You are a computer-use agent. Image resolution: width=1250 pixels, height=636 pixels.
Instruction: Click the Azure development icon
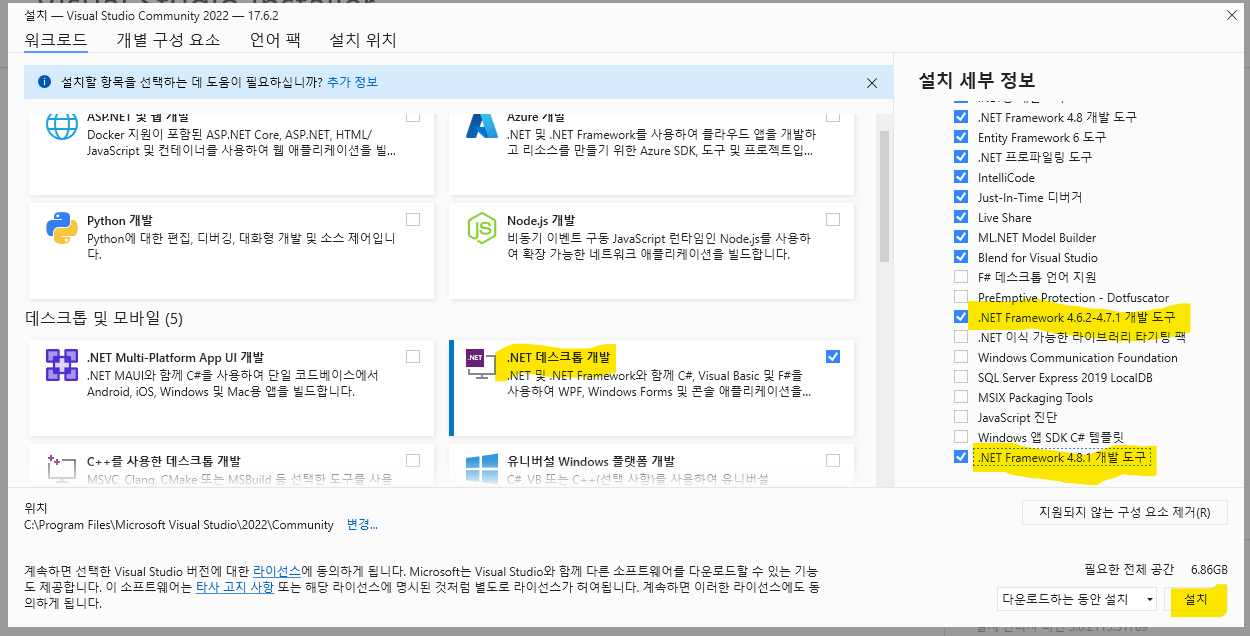pyautogui.click(x=482, y=126)
